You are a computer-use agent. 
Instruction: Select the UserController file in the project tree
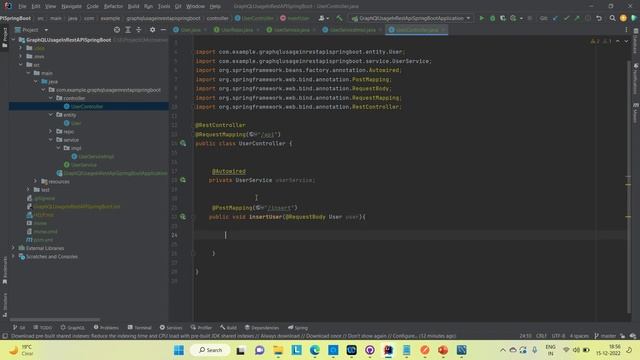pos(87,107)
